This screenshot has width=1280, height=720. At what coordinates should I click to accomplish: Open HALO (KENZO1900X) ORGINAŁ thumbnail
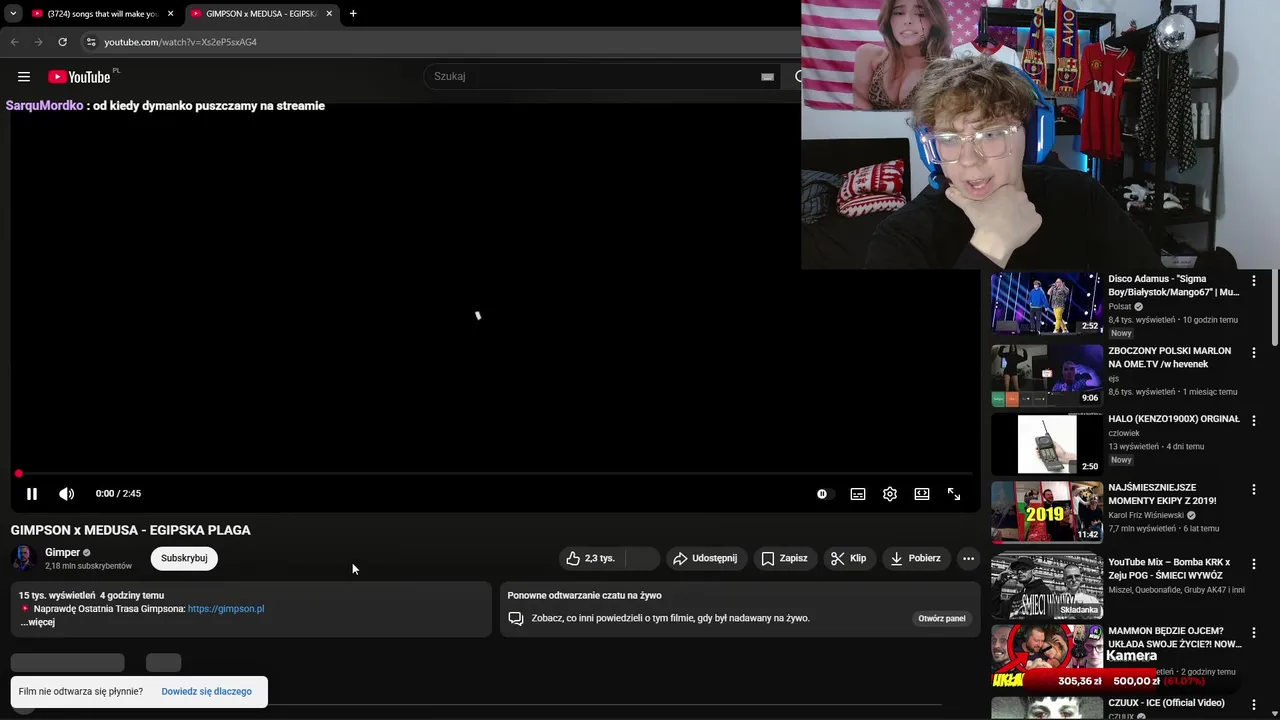click(x=1047, y=444)
